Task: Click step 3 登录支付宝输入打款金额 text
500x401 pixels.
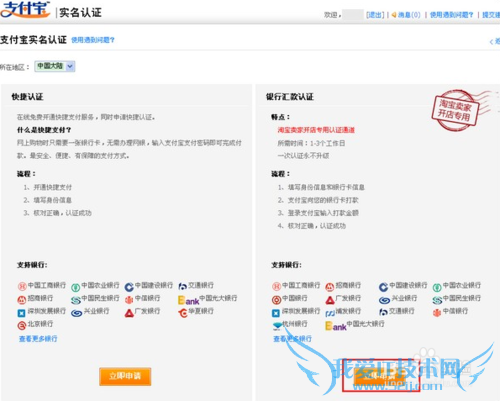Action: point(323,213)
